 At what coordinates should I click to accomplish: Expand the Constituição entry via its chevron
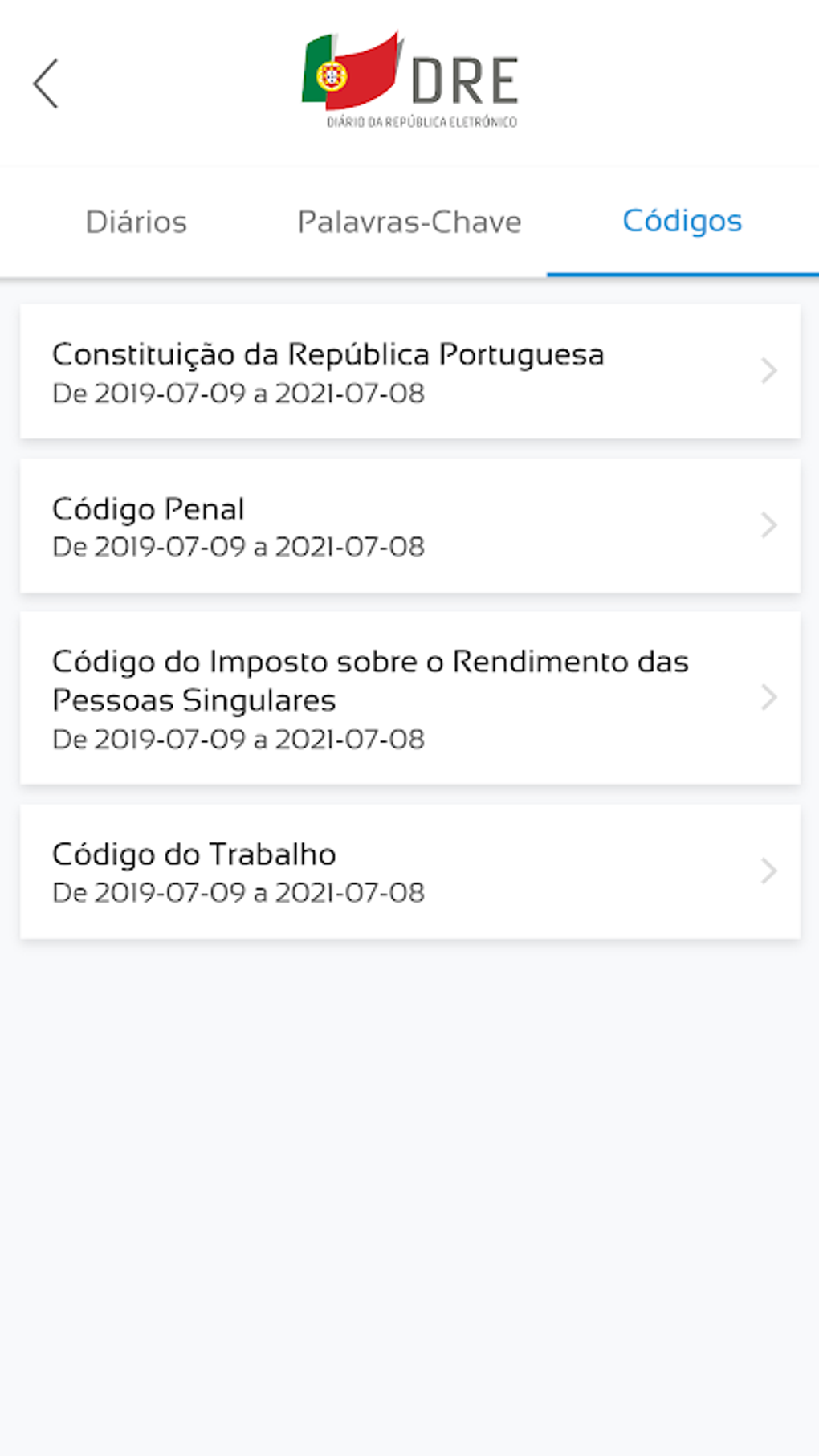click(x=769, y=371)
